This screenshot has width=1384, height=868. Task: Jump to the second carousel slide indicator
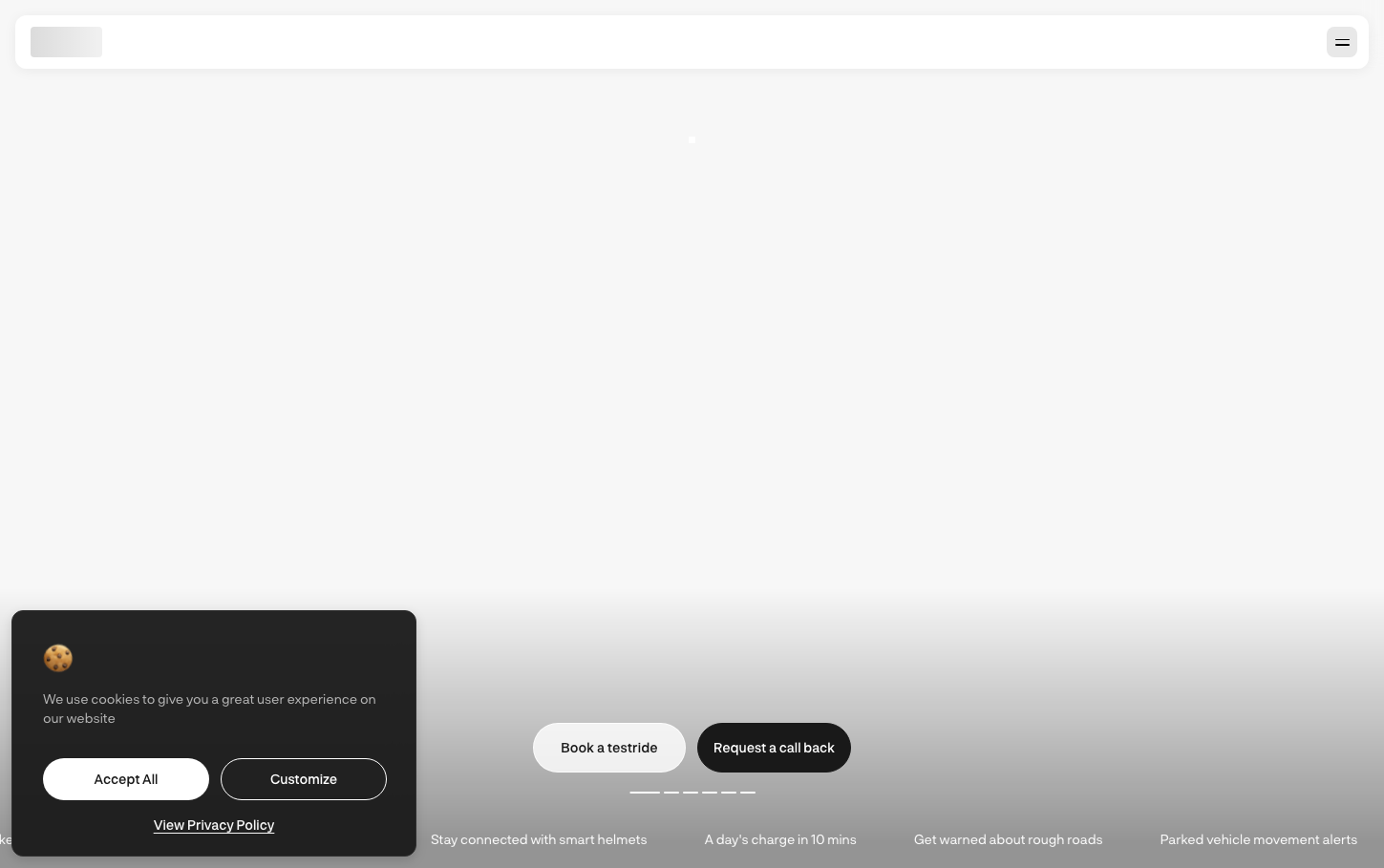point(671,793)
